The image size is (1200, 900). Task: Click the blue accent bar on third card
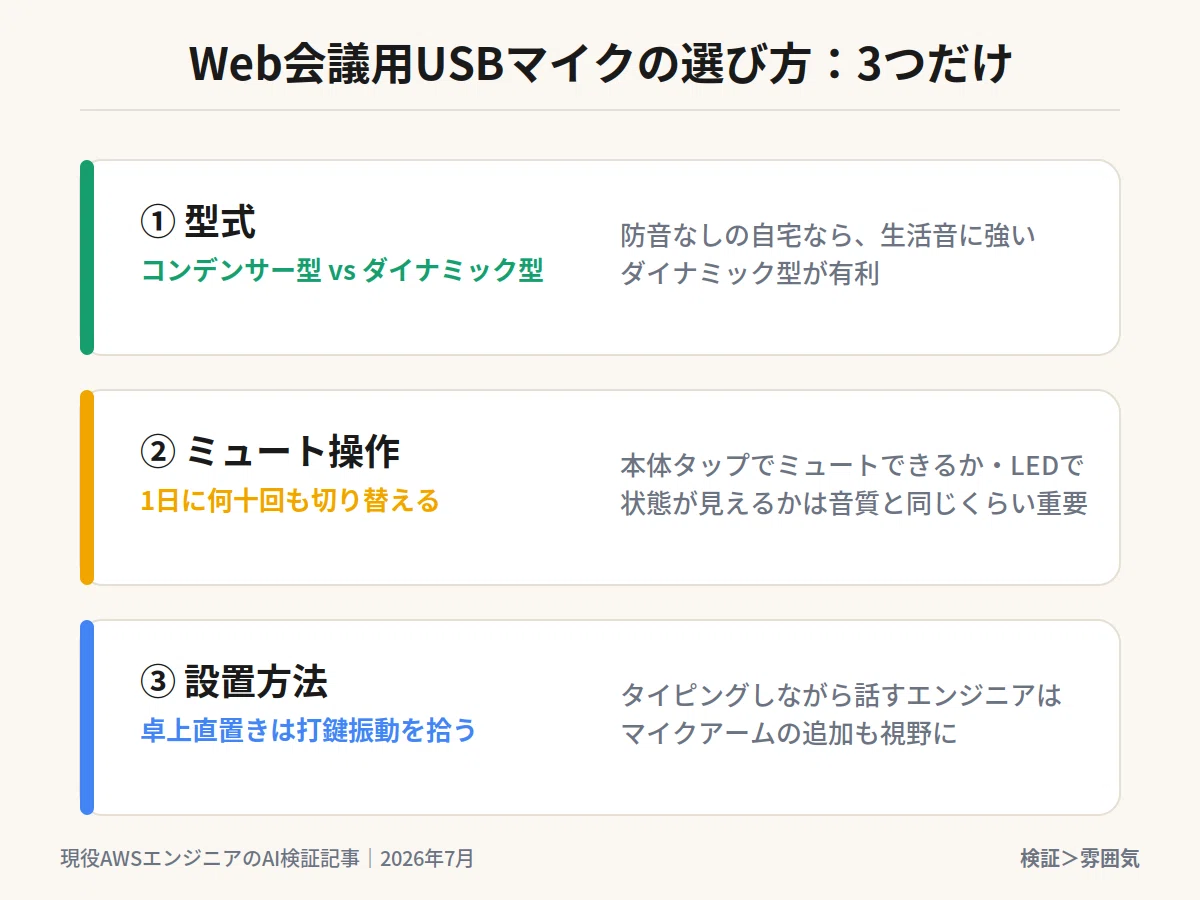point(87,717)
